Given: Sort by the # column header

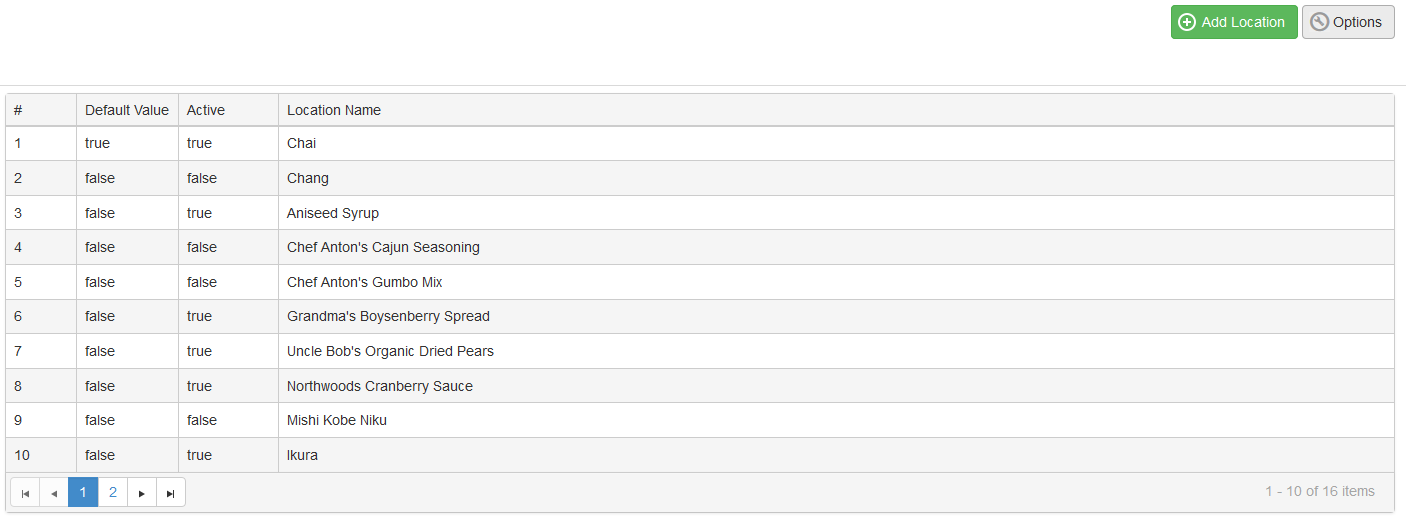Looking at the screenshot, I should coord(41,110).
